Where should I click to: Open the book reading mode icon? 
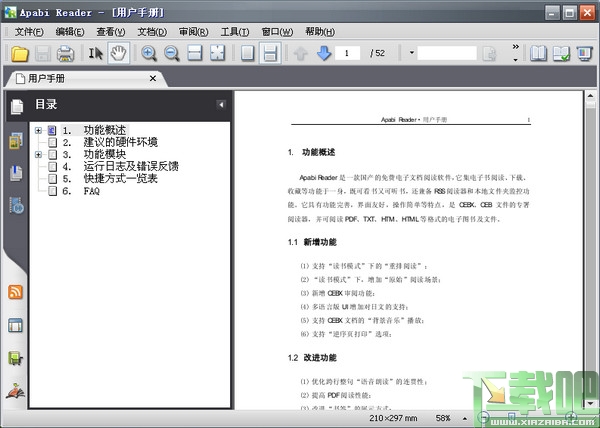coord(538,54)
